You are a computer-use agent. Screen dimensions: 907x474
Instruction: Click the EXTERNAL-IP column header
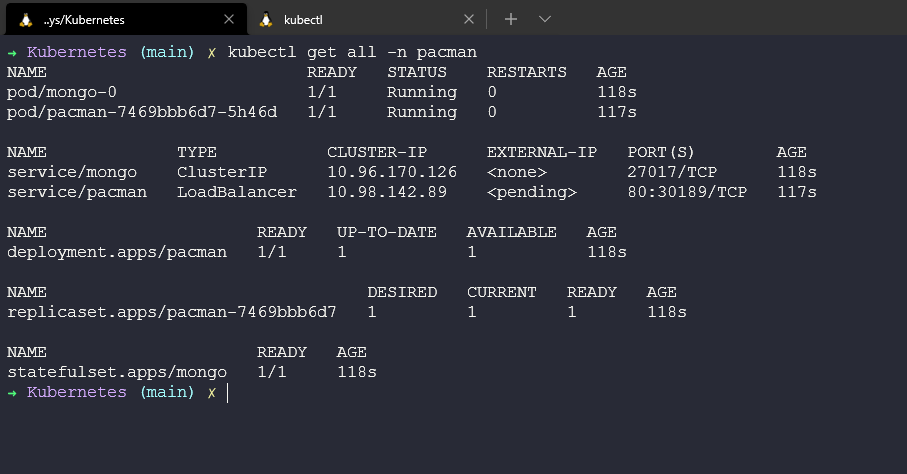click(542, 152)
